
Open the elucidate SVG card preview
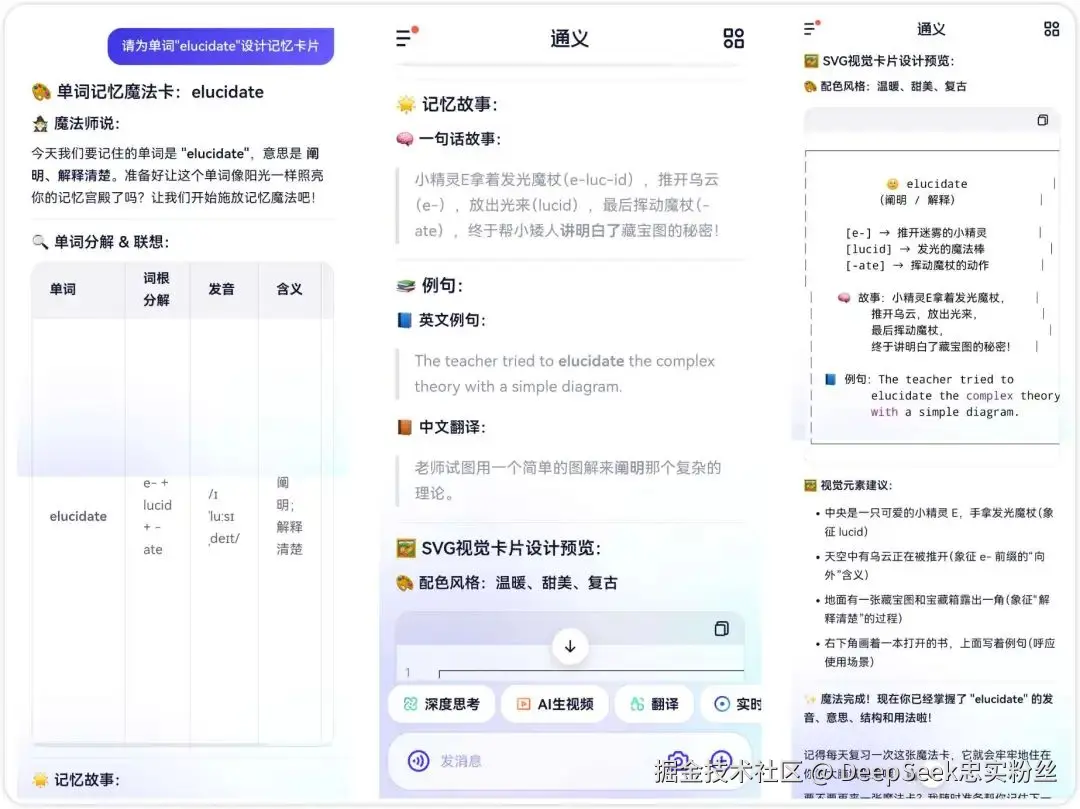(930, 285)
